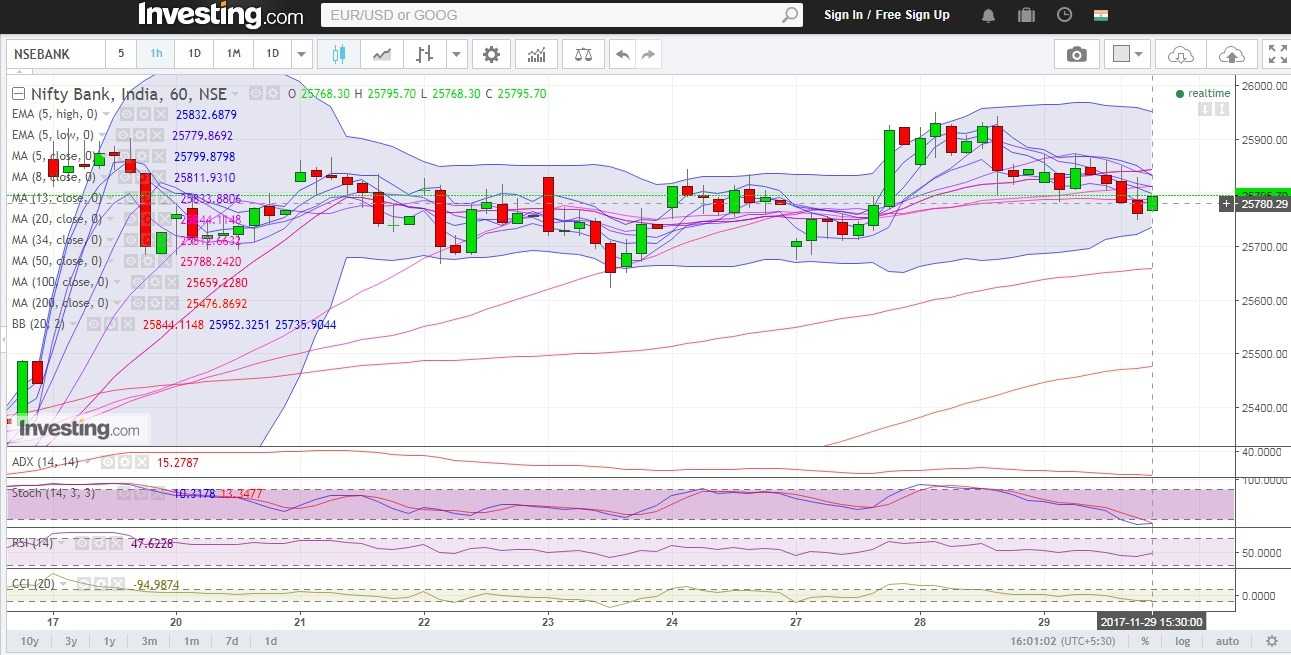Click the NSEBANK symbol field
Image resolution: width=1291 pixels, height=655 pixels.
pos(56,54)
